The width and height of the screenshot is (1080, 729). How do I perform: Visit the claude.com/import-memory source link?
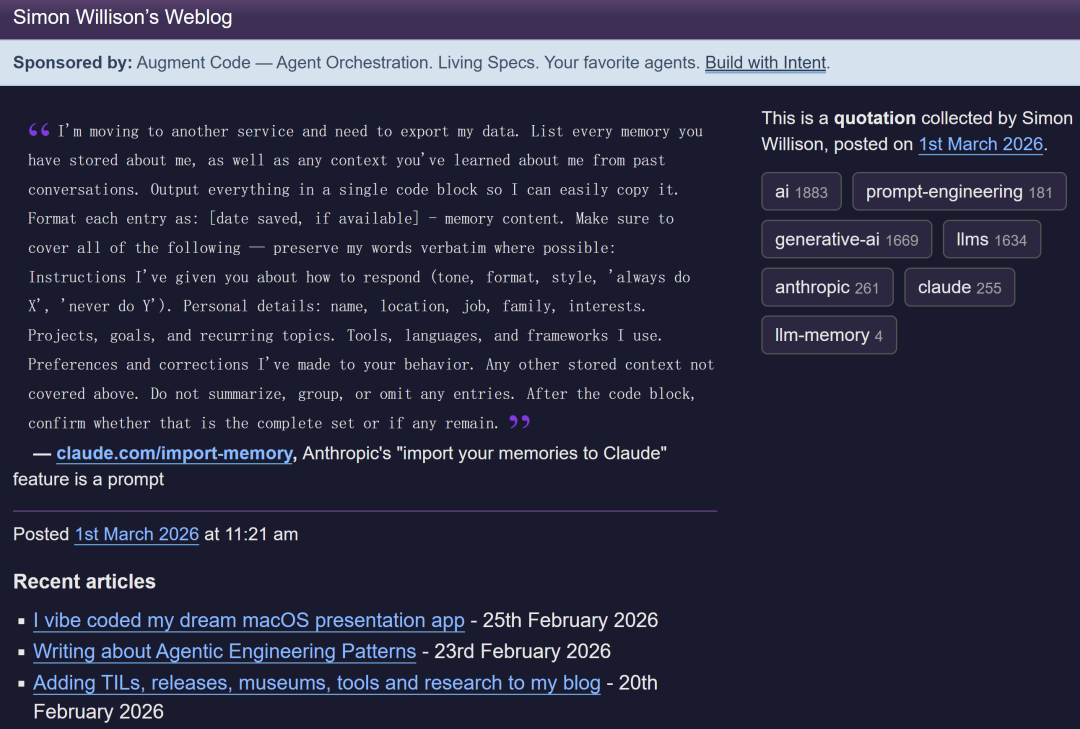pos(174,454)
